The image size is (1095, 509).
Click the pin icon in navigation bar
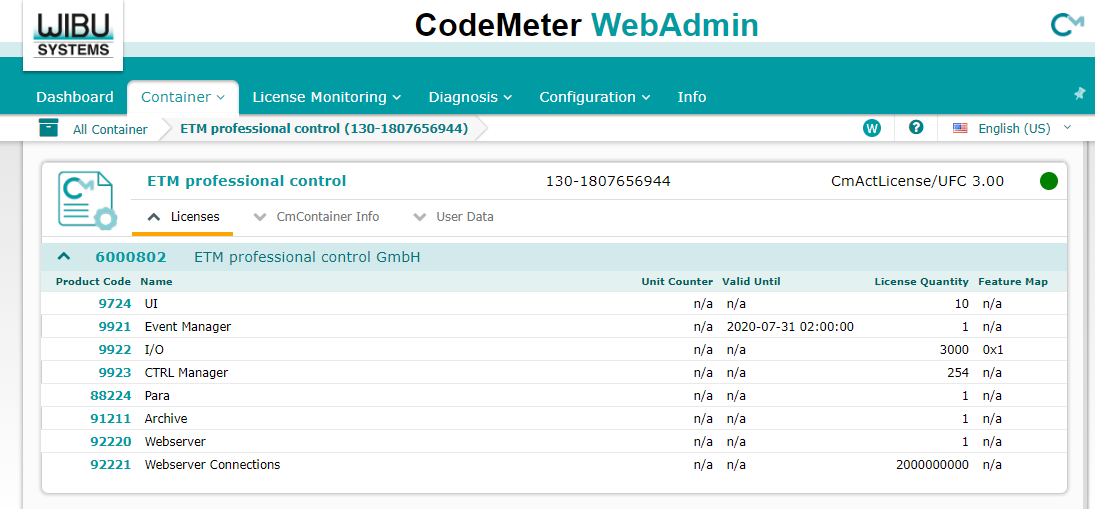click(1079, 93)
